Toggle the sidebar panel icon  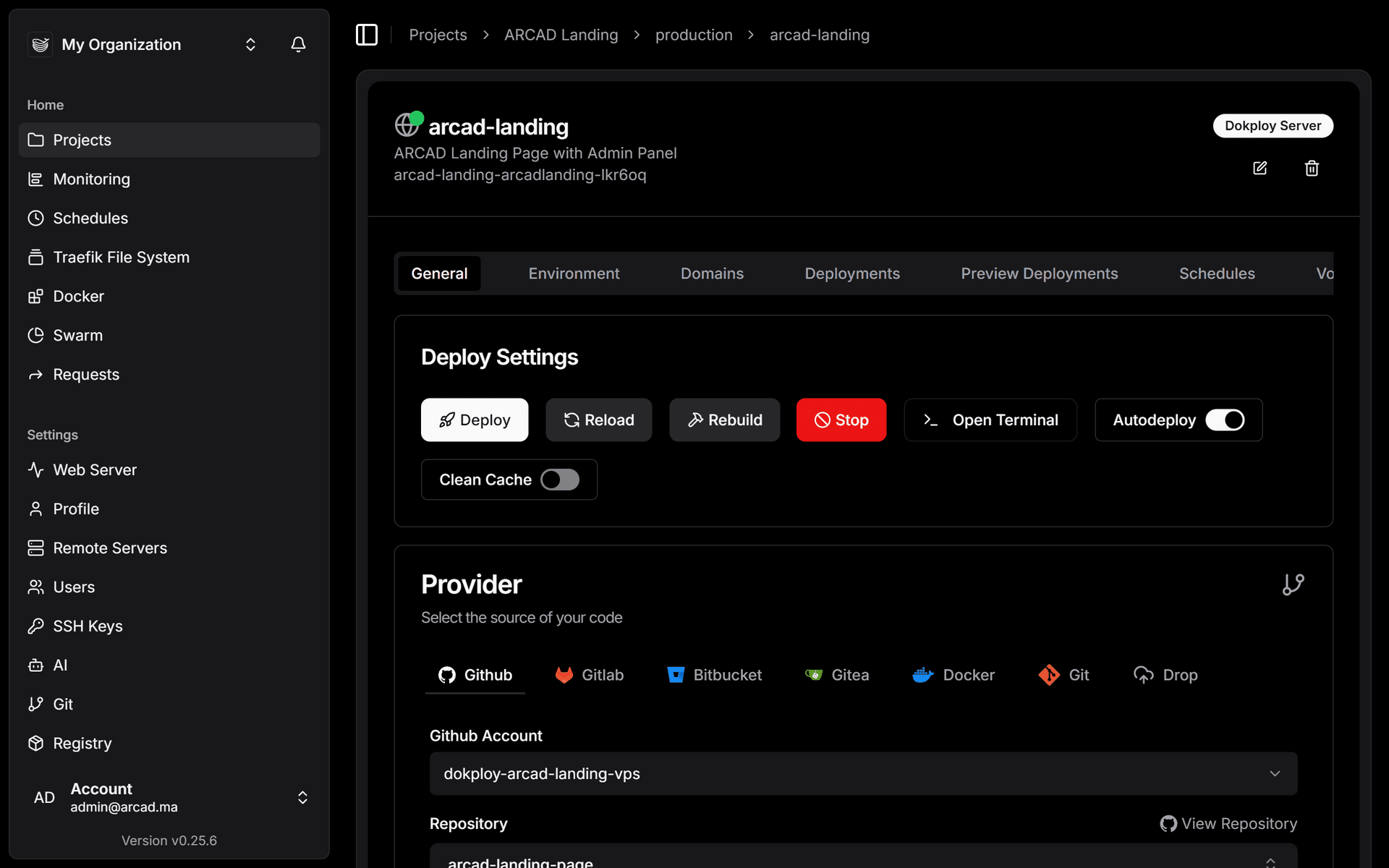pos(367,35)
